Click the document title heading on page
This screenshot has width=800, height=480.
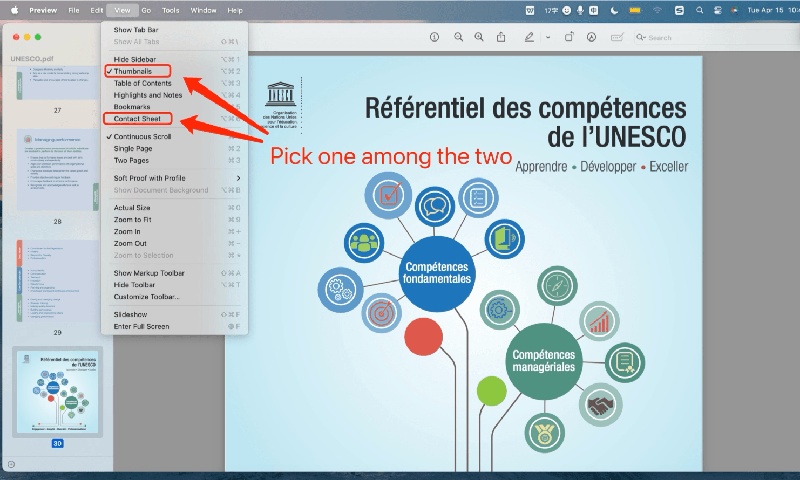coord(526,122)
